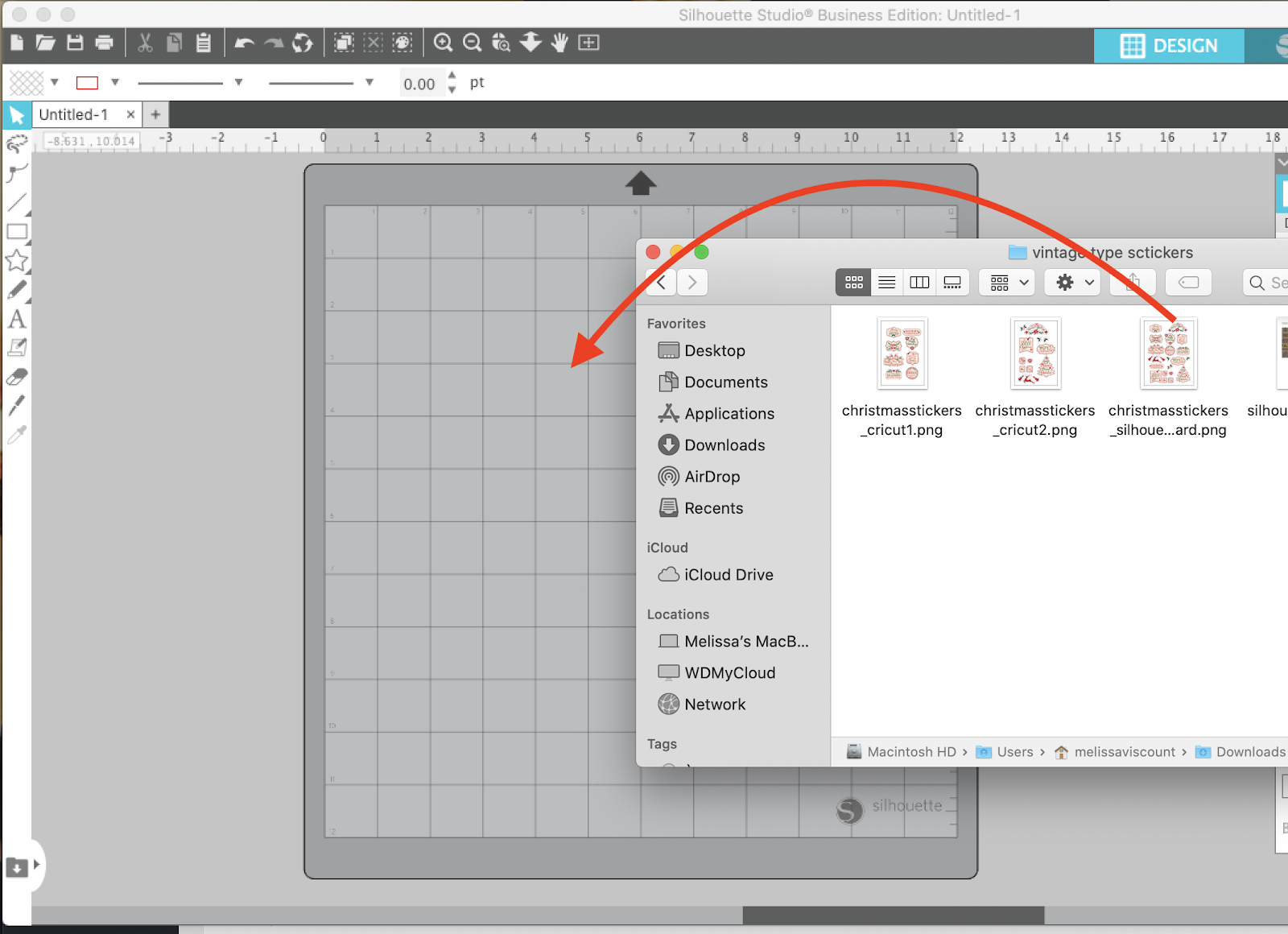This screenshot has width=1288, height=934.
Task: Select the Star shape tool
Action: 17,260
